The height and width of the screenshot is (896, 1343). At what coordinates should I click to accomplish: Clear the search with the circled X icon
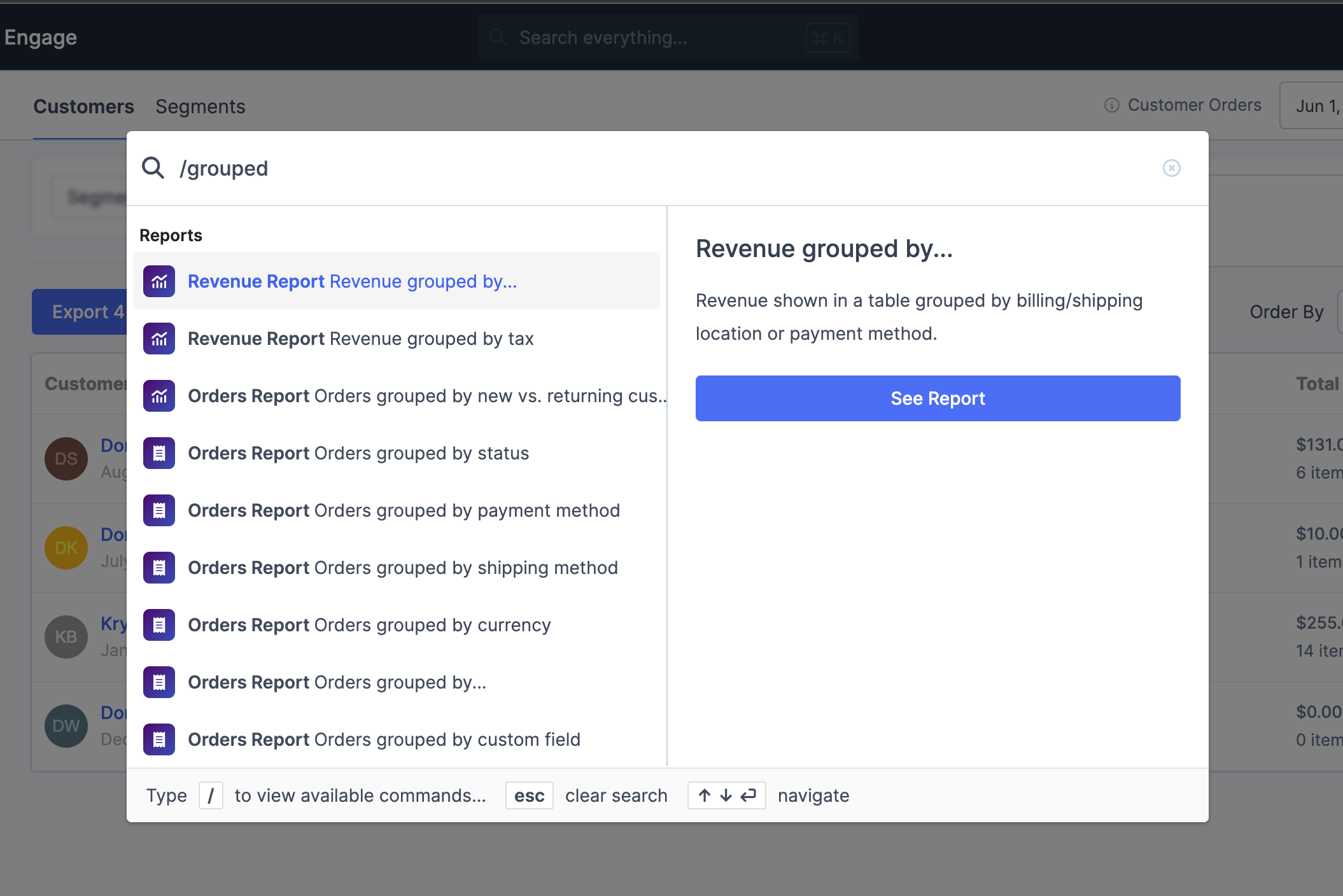1171,168
